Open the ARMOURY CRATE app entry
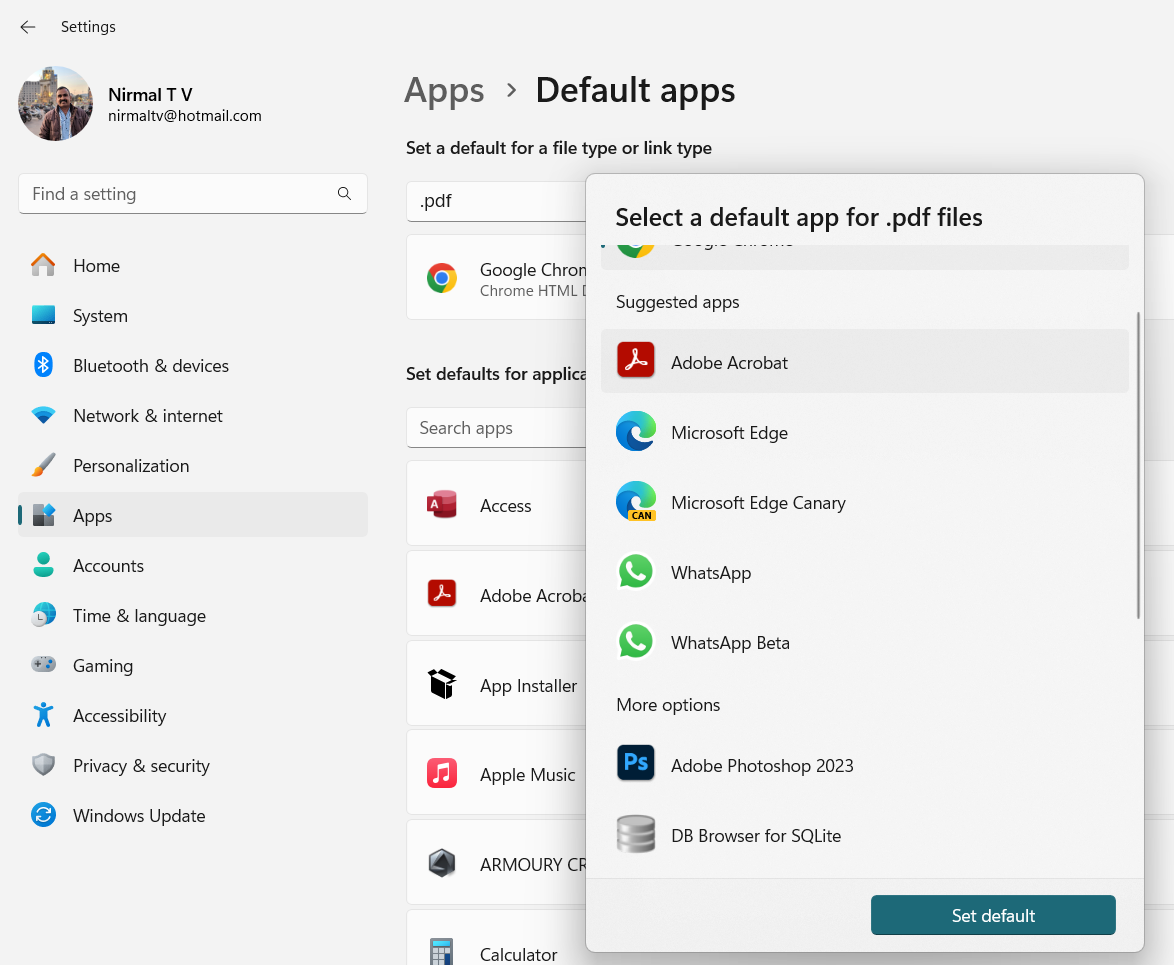 [x=496, y=862]
